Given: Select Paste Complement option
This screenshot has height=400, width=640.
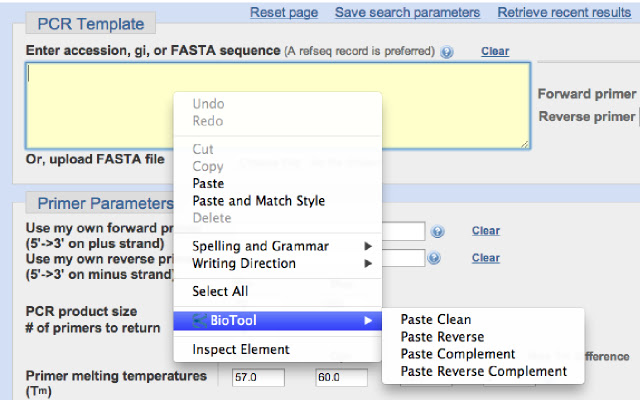Looking at the screenshot, I should (458, 354).
